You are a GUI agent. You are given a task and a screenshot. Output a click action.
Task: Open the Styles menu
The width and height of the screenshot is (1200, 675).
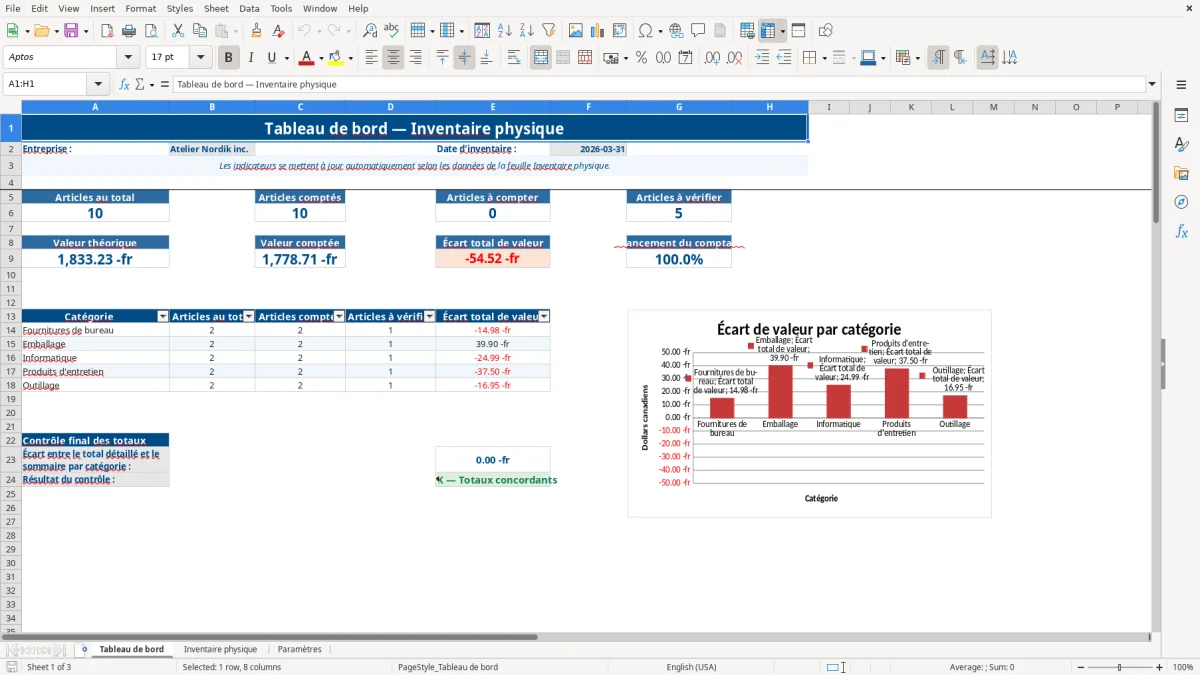coord(180,8)
